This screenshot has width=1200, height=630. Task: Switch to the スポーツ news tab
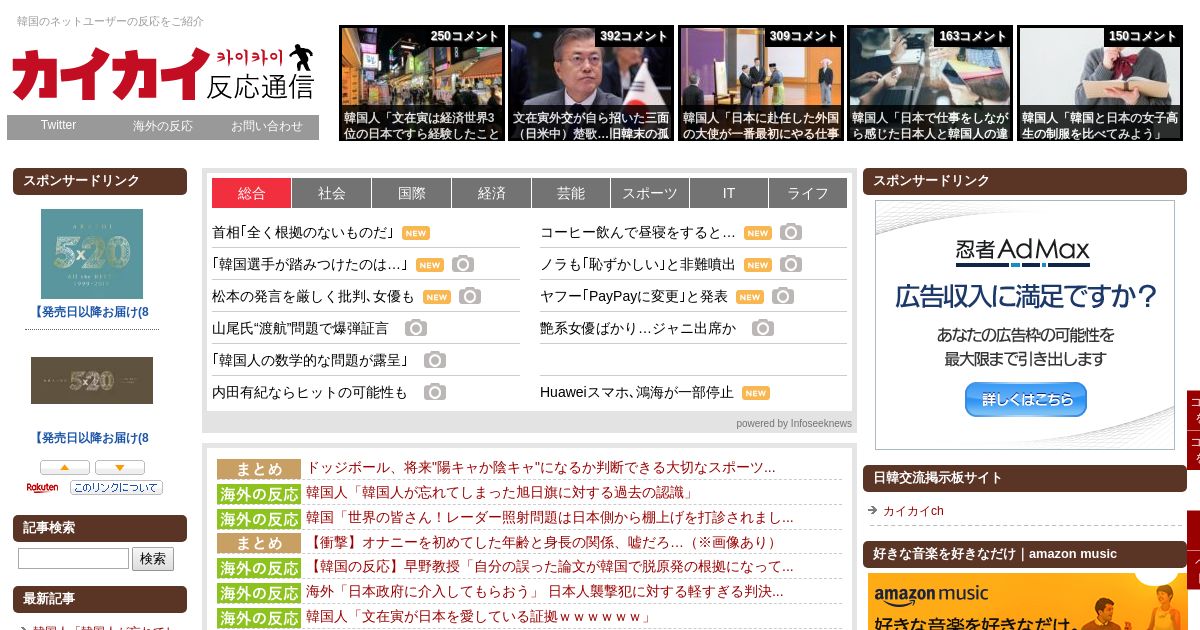[649, 193]
